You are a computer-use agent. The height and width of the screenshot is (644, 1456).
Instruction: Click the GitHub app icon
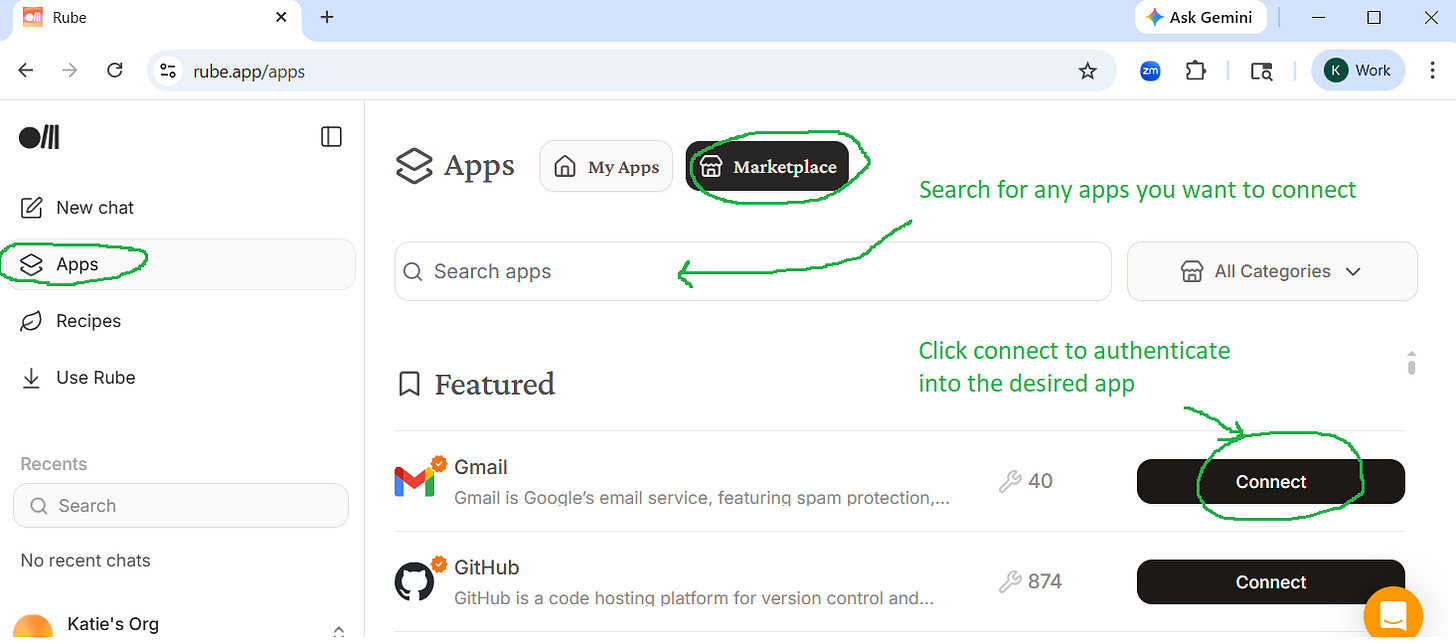tap(414, 582)
